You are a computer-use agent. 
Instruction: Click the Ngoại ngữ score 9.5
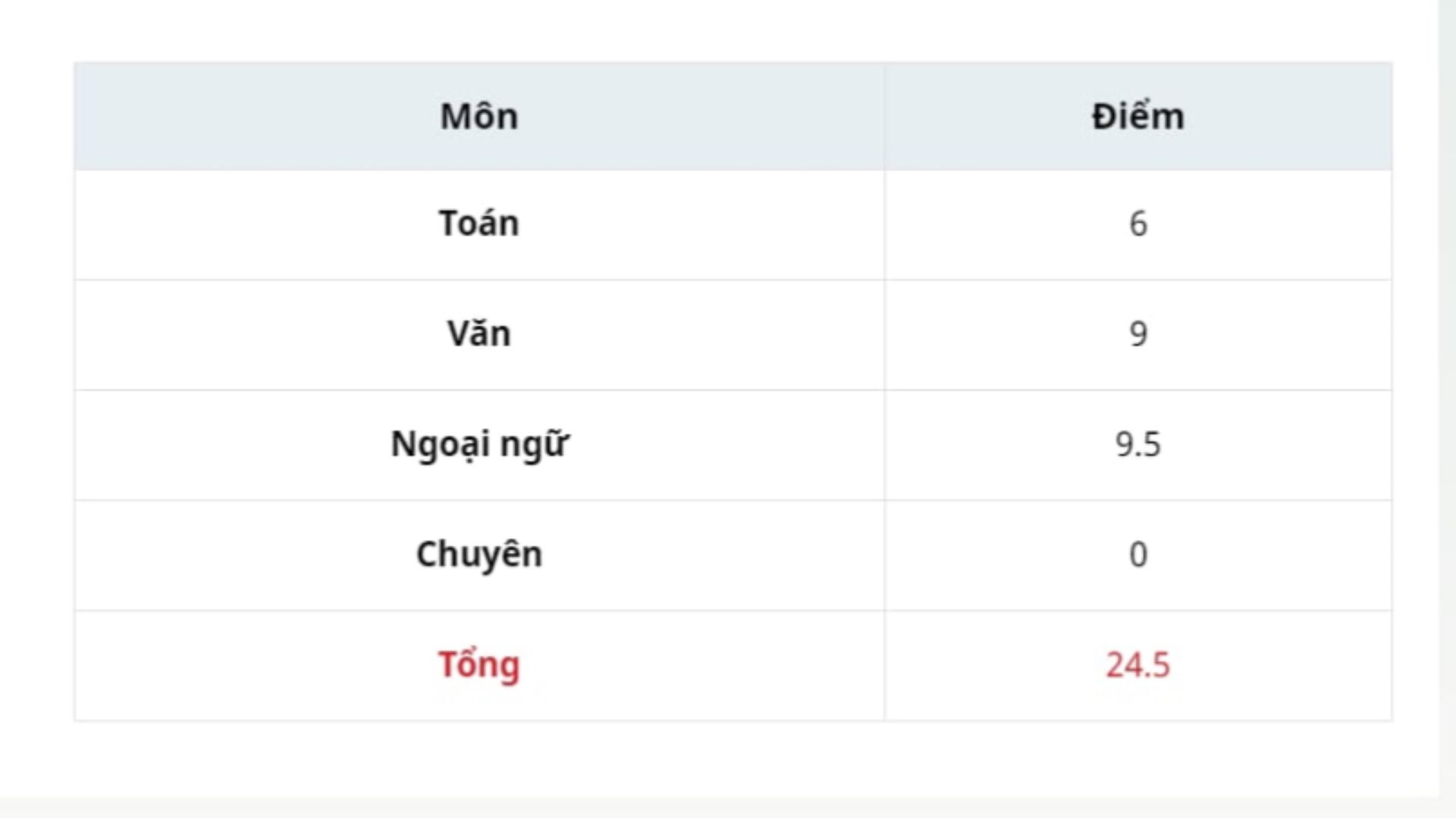[x=1137, y=444]
